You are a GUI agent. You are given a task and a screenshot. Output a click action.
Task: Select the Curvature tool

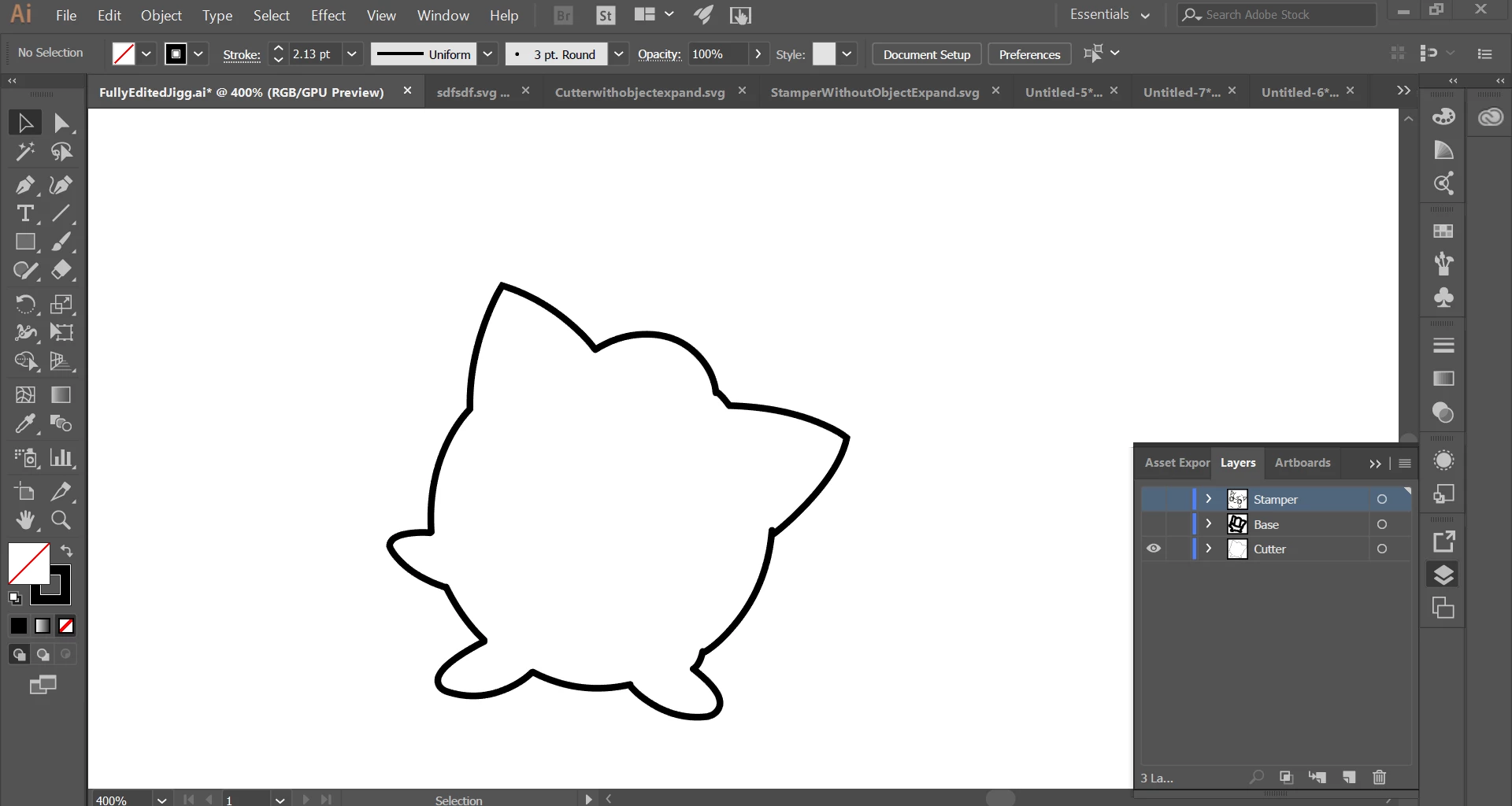click(61, 185)
